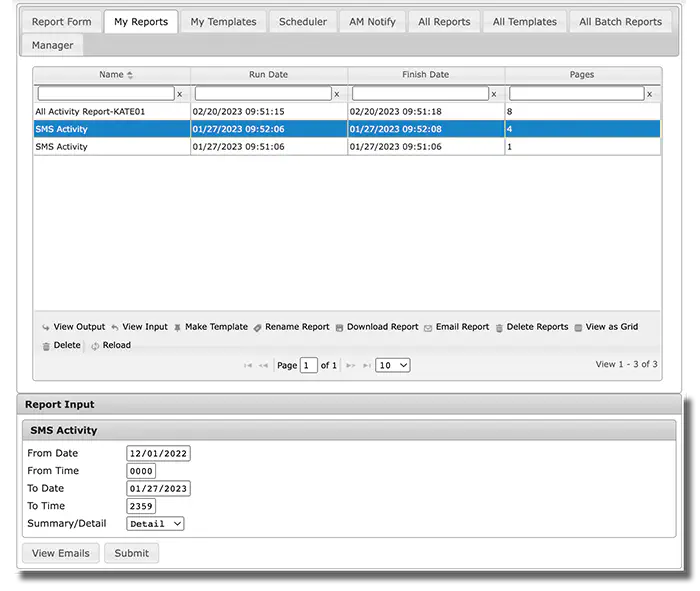Click the Reload toolbar label
This screenshot has height=591, width=700.
coord(117,345)
